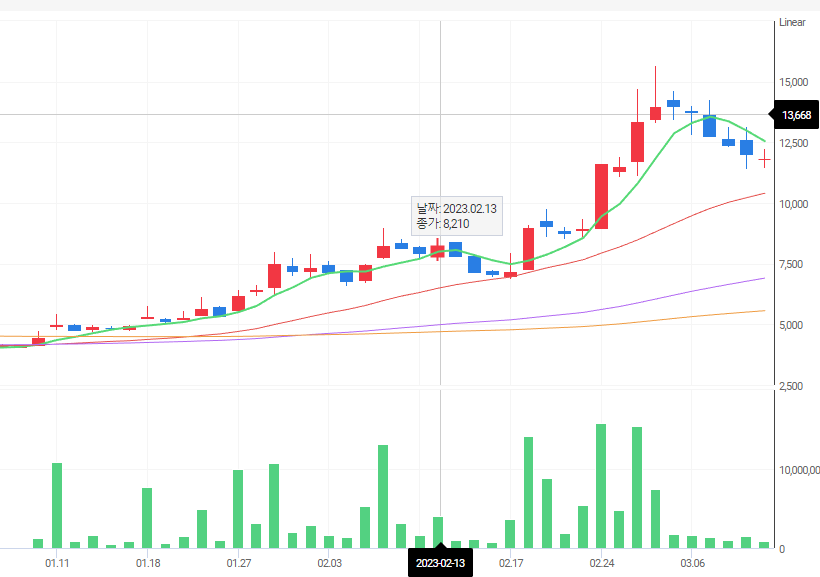
Task: Toggle the Linear price scale label
Action: 792,22
